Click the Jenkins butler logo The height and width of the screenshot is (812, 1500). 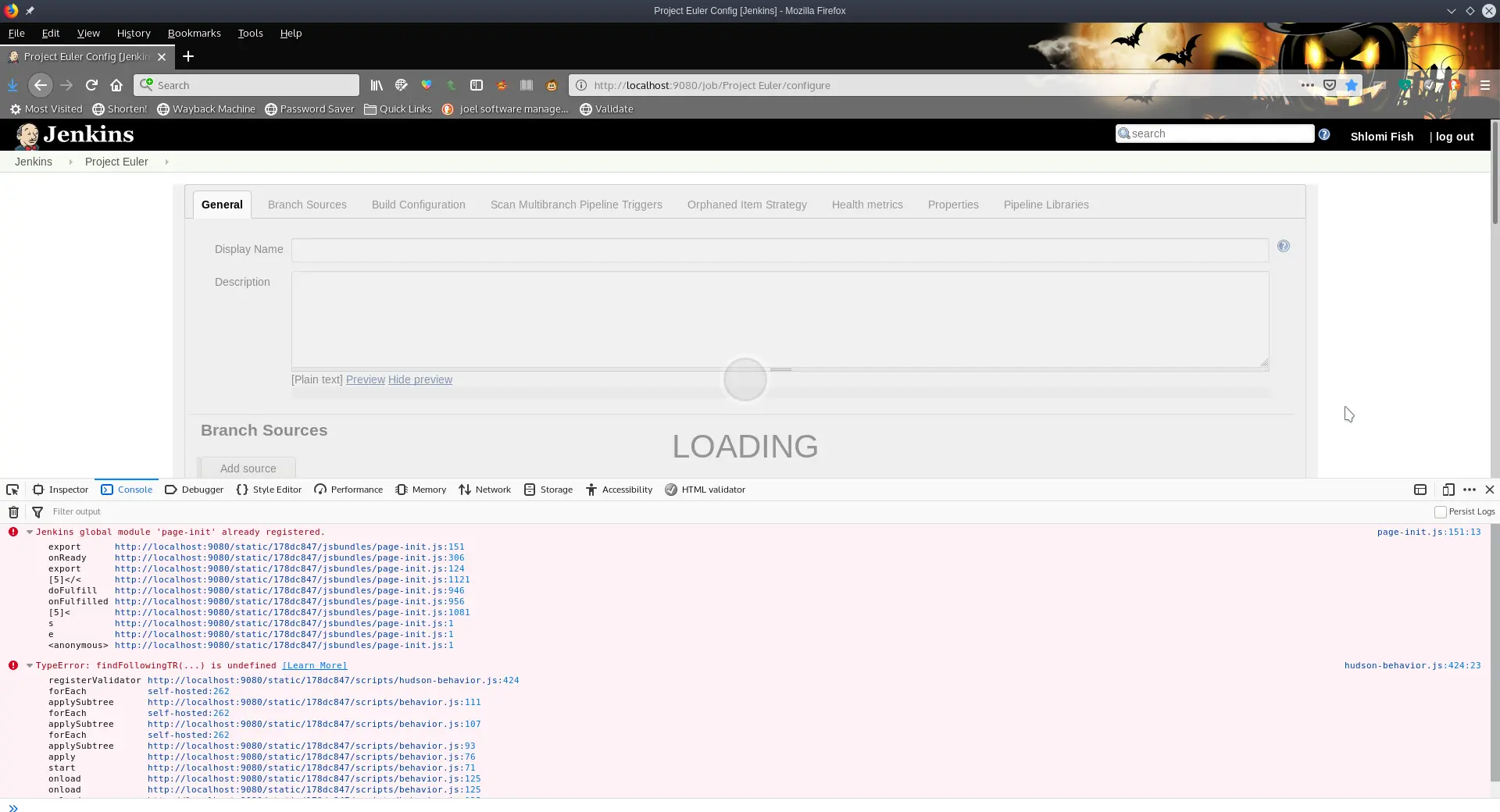click(27, 136)
